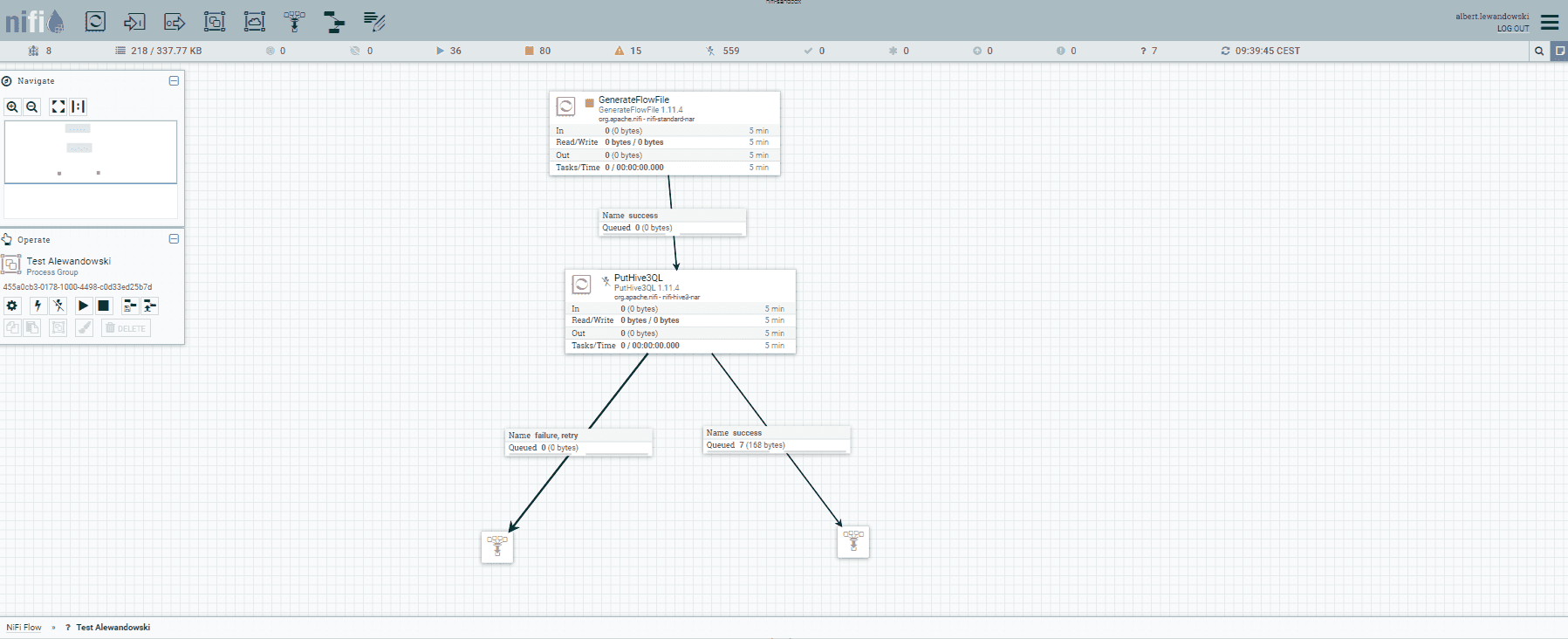The width and height of the screenshot is (1568, 639).
Task: Select the PutHive3QL processor
Action: (x=681, y=312)
